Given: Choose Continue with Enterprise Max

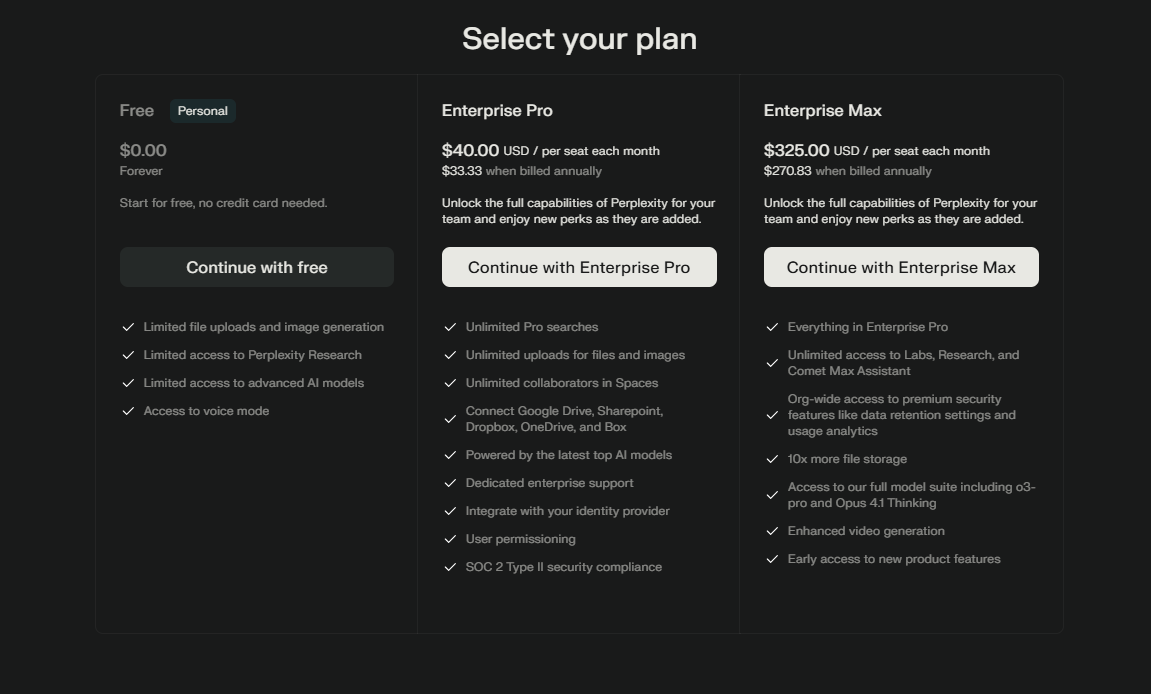Looking at the screenshot, I should 901,267.
